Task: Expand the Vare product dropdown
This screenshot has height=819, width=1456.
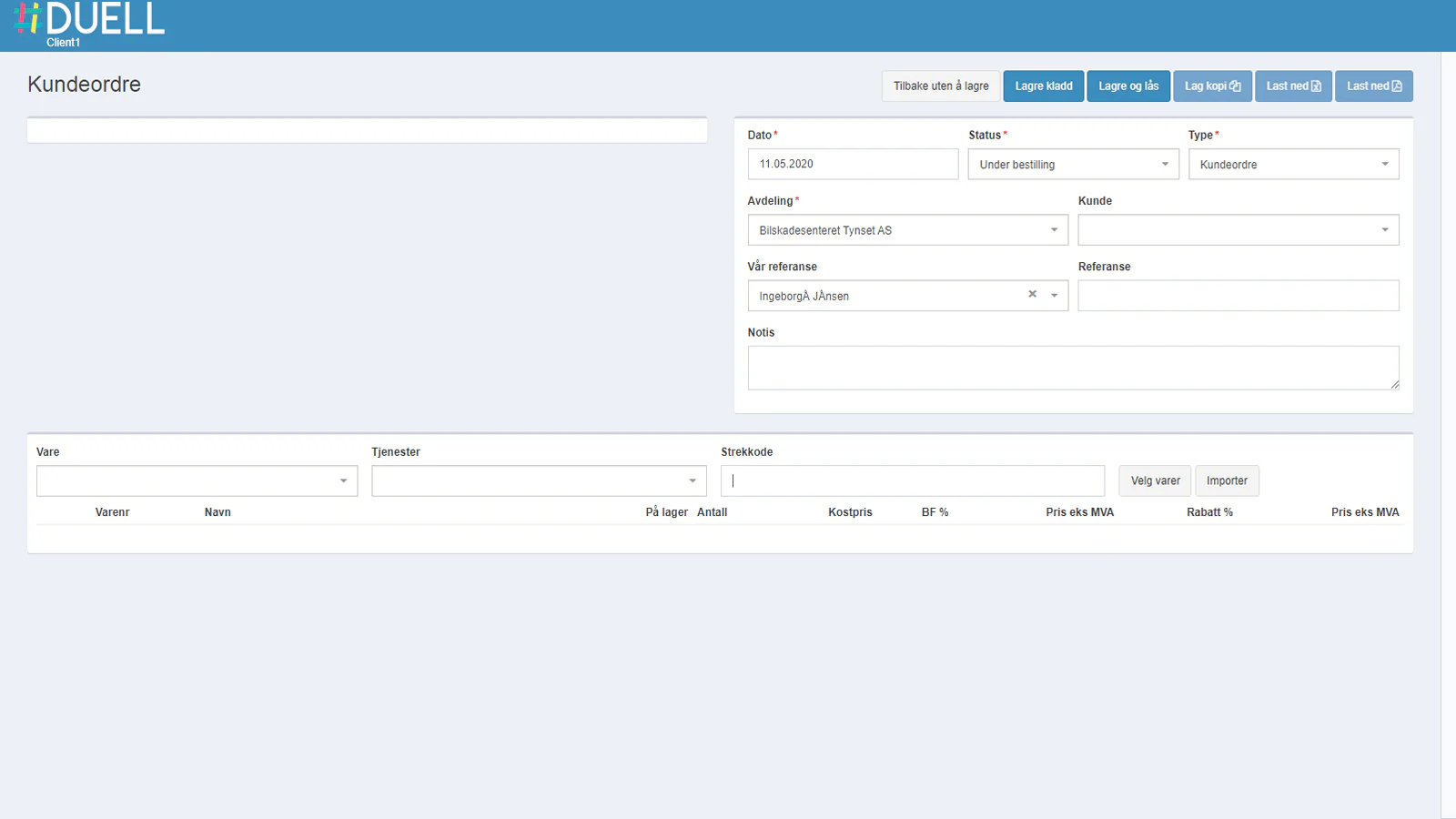Action: [197, 480]
